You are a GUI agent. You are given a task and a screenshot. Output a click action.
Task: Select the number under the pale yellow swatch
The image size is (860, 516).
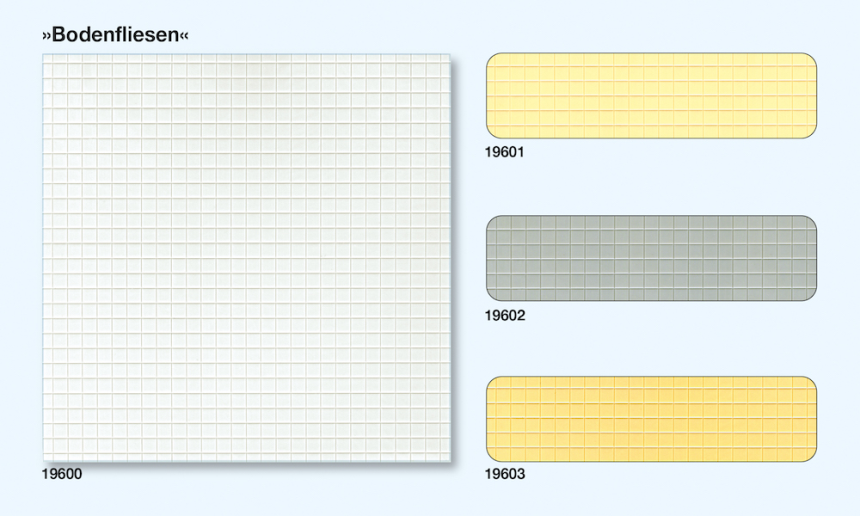(504, 153)
